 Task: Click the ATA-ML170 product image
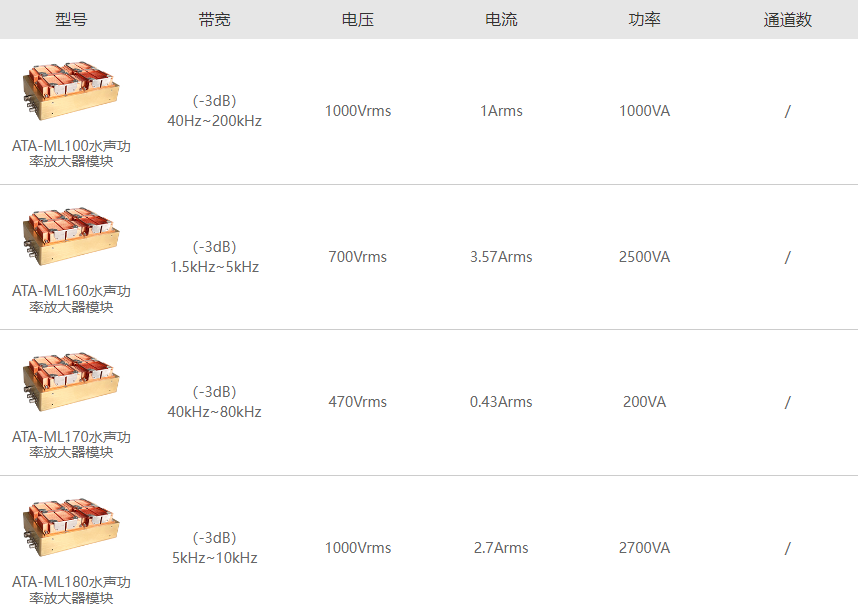[71, 382]
